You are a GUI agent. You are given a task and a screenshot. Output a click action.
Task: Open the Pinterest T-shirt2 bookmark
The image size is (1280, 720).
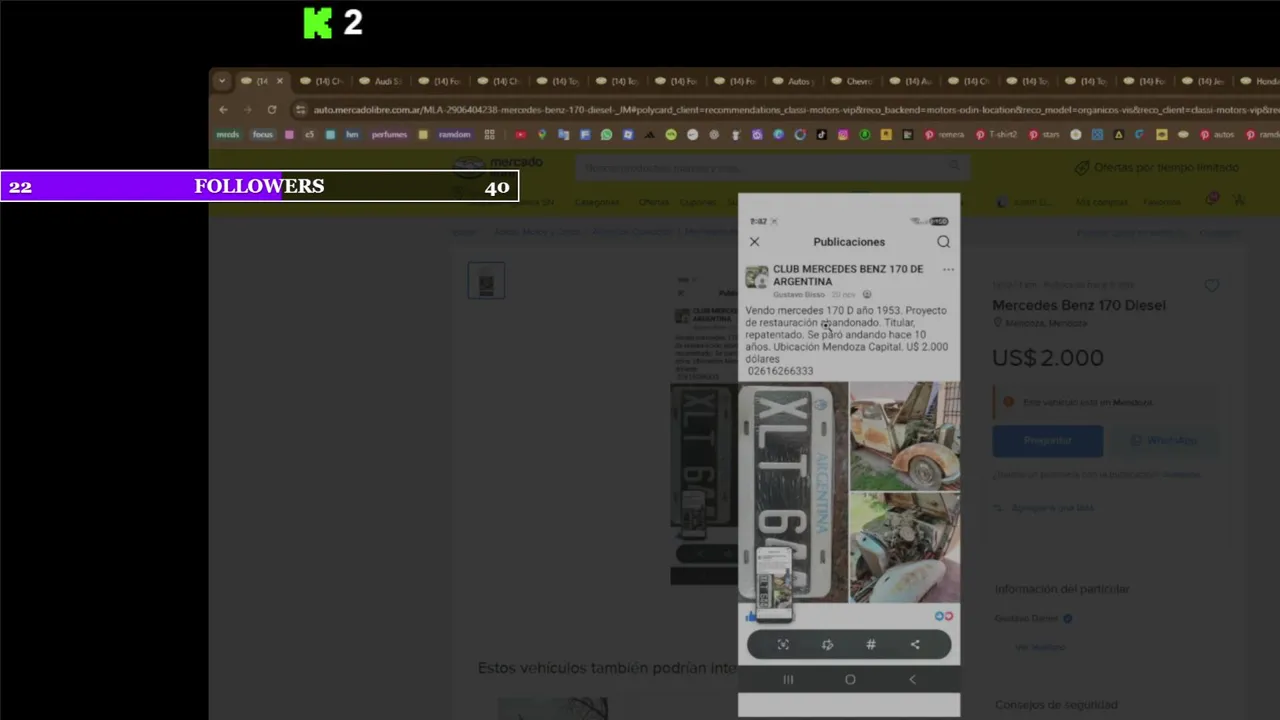pyautogui.click(x=996, y=135)
